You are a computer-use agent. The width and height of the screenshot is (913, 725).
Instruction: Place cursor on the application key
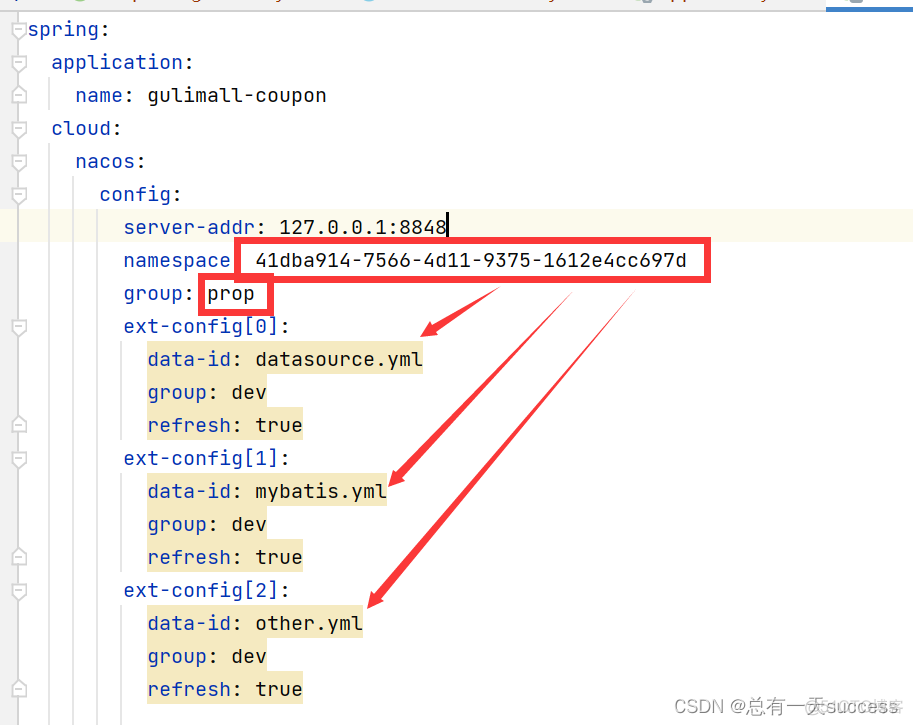(117, 62)
